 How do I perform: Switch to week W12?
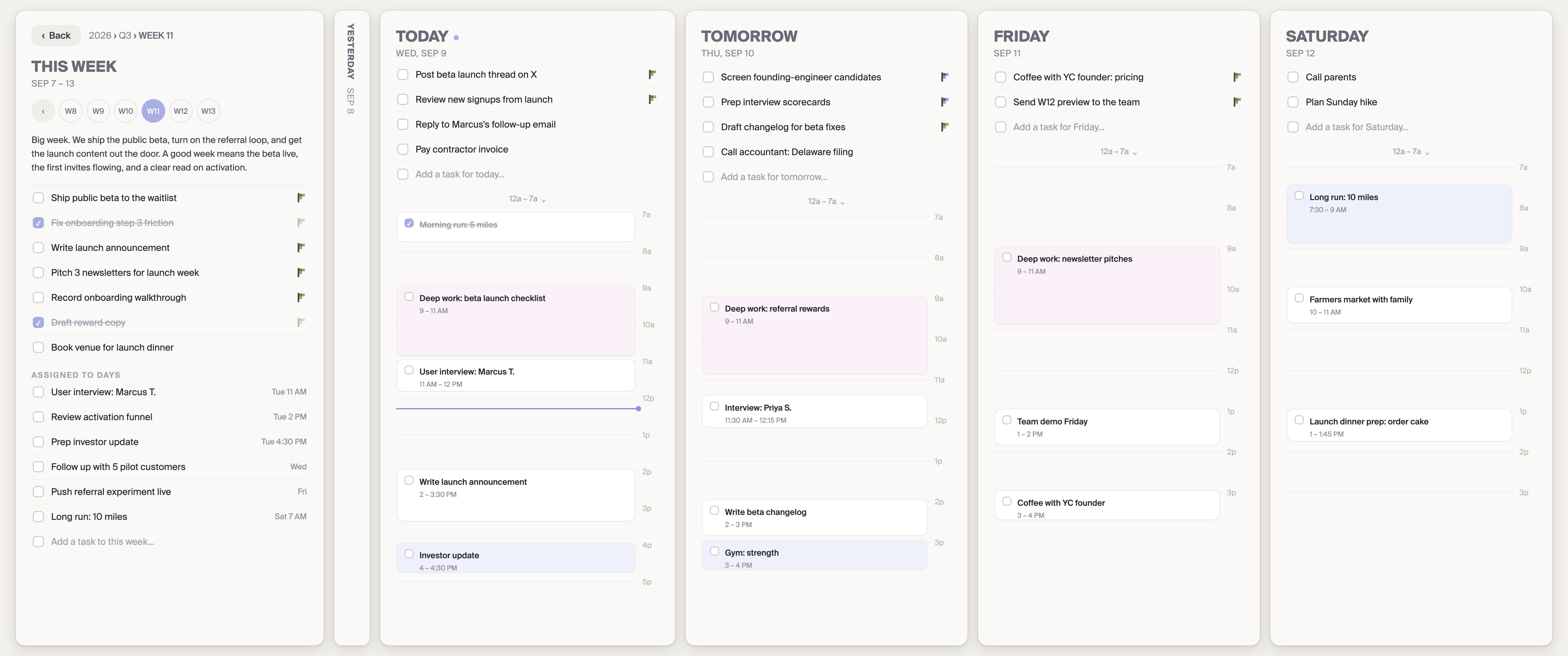pyautogui.click(x=181, y=111)
